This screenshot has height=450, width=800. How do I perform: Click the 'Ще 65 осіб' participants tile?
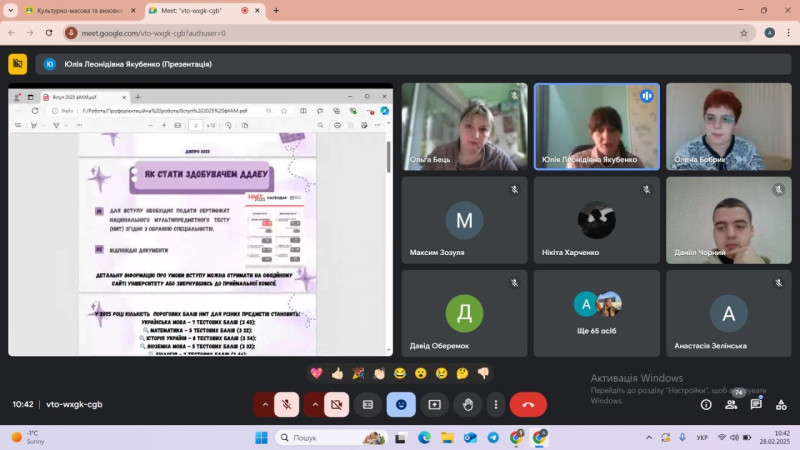(597, 313)
